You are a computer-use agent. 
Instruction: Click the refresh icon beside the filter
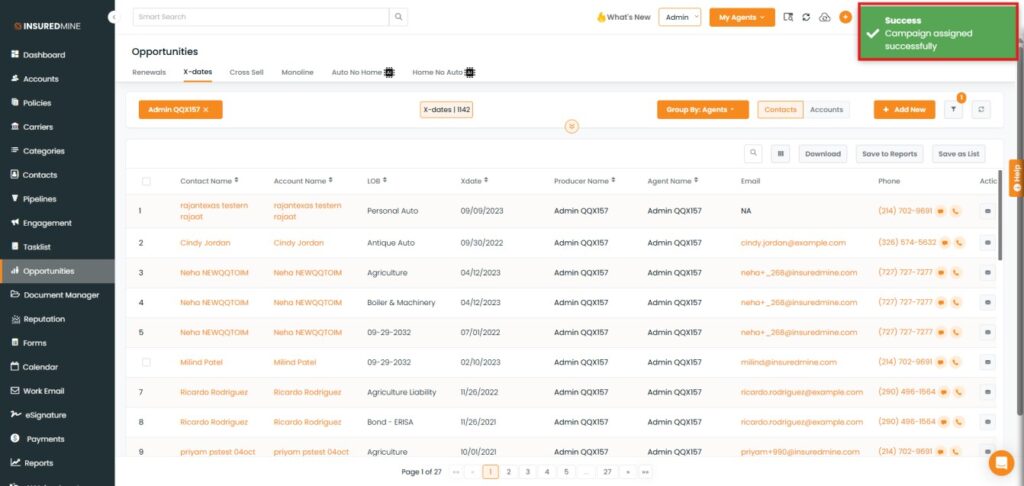click(981, 110)
